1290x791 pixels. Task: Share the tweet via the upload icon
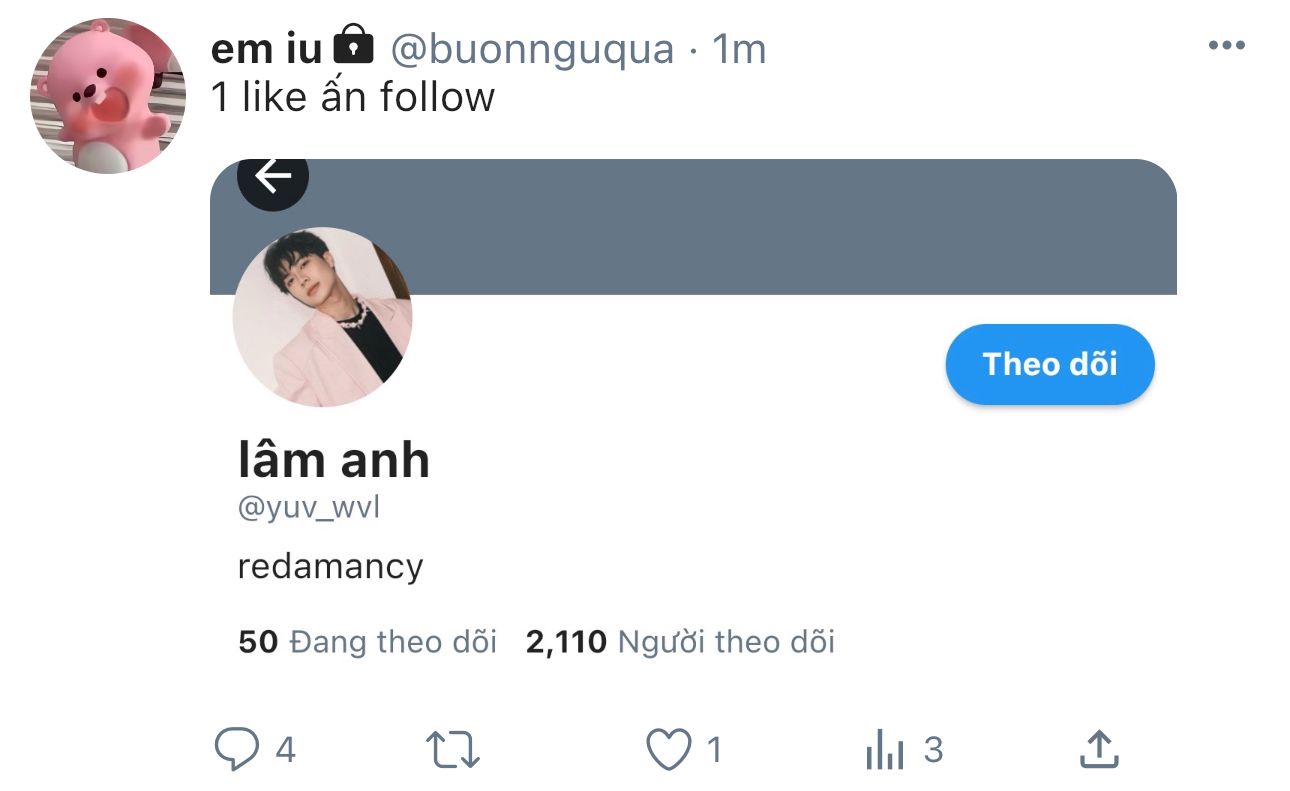[1098, 749]
